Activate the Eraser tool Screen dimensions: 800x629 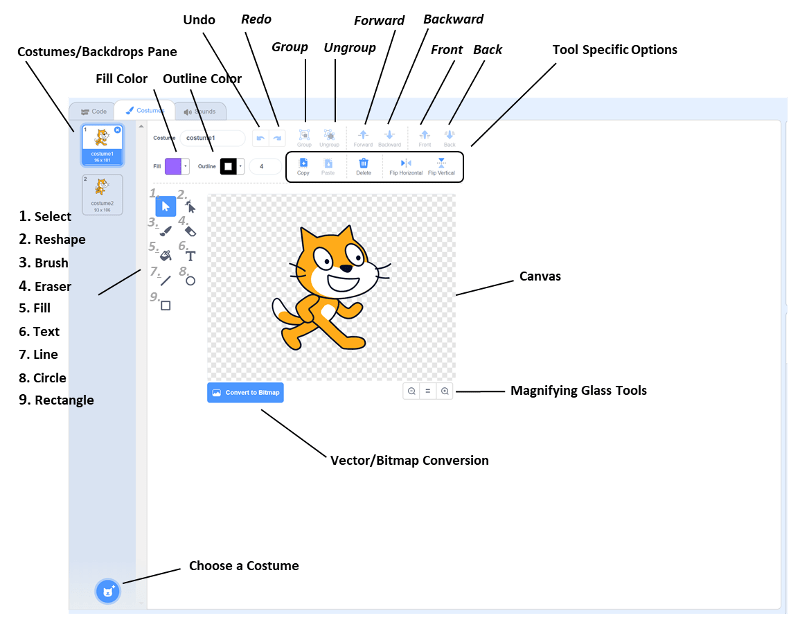tap(190, 231)
